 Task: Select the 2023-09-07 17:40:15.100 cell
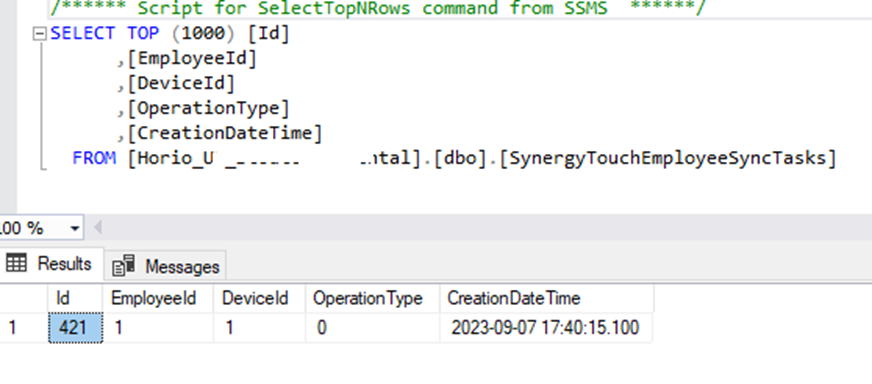(546, 327)
